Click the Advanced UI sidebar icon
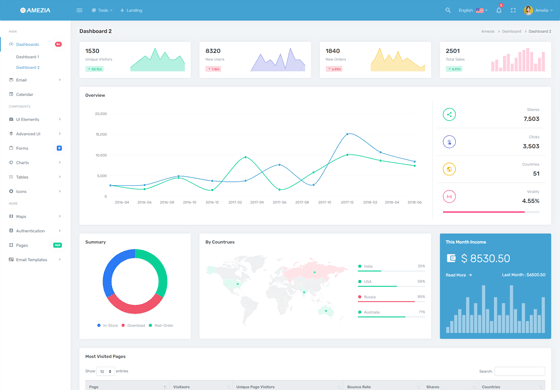 [11, 134]
